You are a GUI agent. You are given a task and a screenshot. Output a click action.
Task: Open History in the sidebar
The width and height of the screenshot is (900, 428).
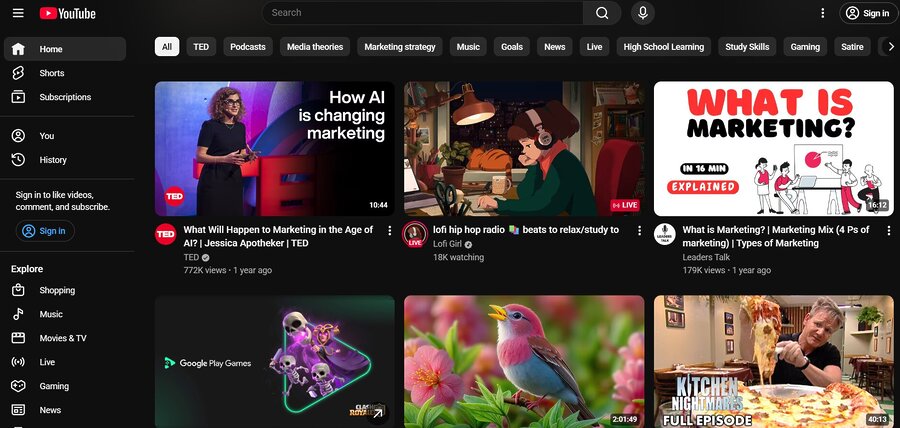tap(53, 160)
